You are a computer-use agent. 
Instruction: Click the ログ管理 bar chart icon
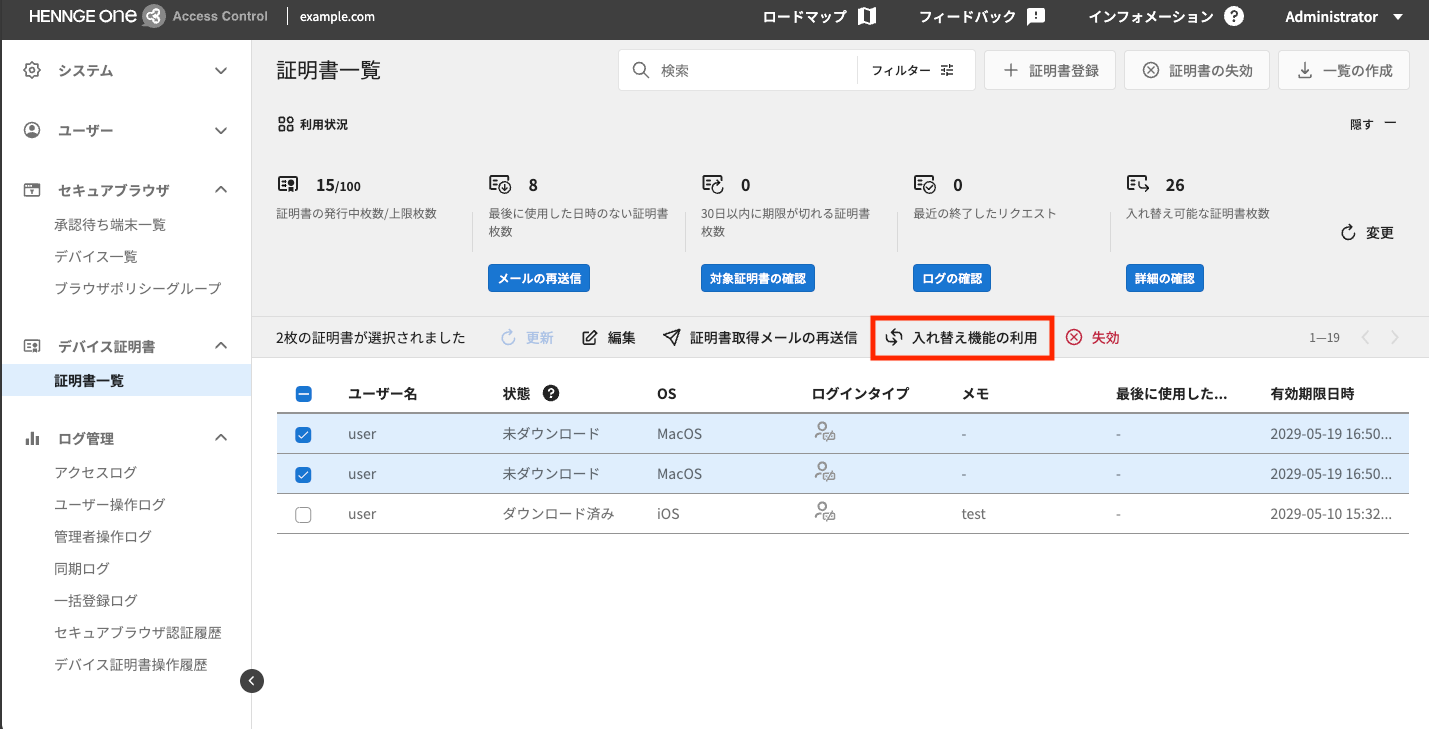pos(32,438)
